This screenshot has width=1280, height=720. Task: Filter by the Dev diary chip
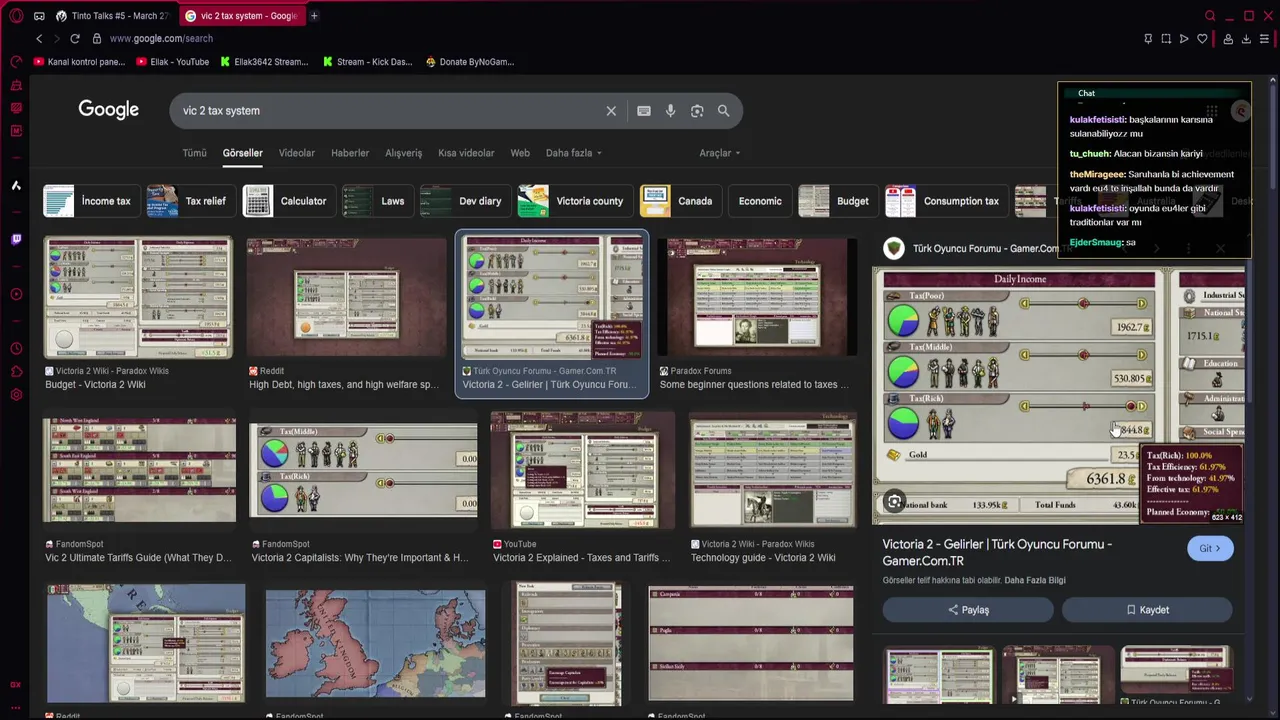tap(464, 201)
